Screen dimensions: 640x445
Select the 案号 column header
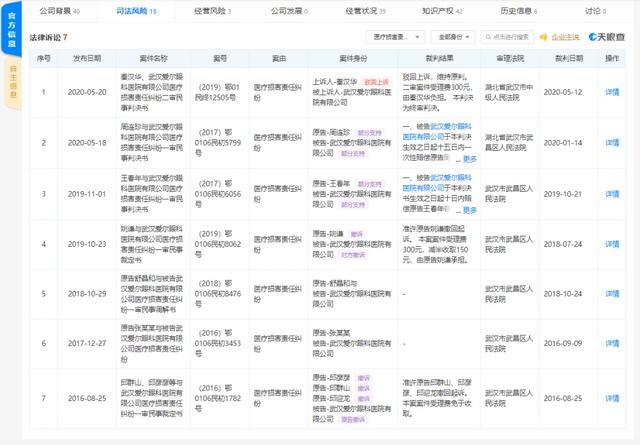point(220,58)
